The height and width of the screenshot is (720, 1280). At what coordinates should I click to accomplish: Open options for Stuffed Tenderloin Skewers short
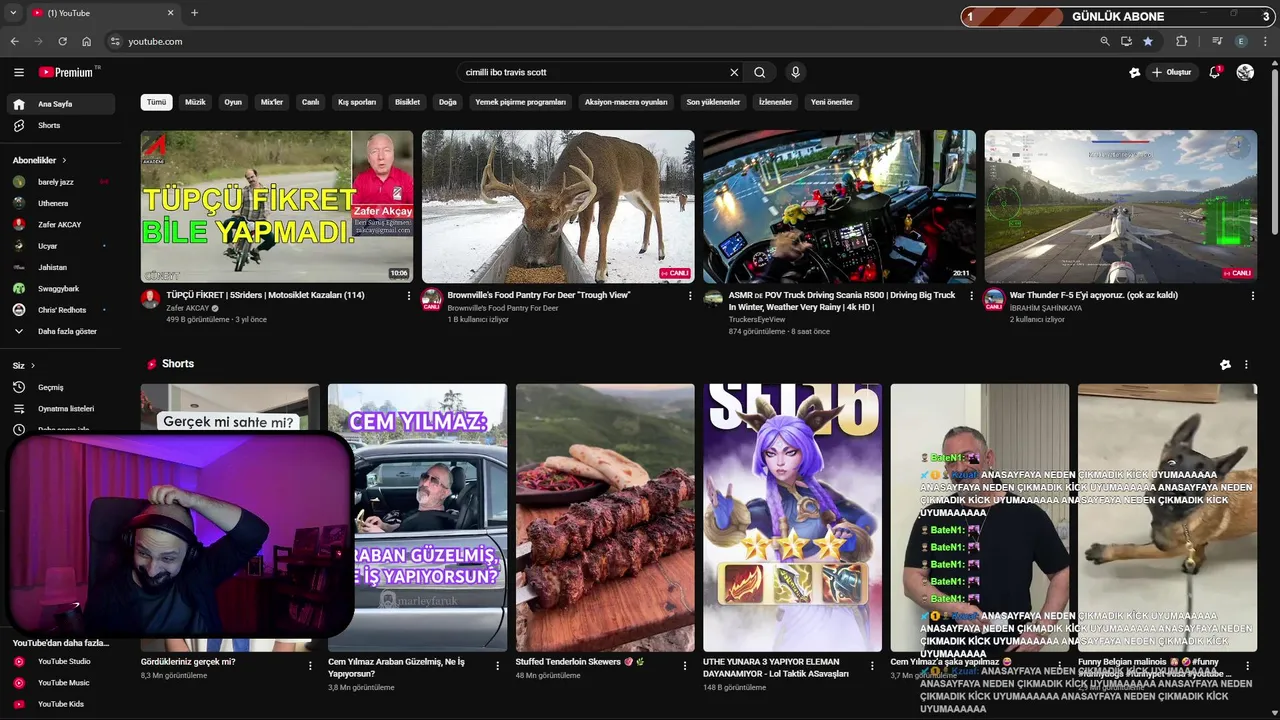tap(685, 666)
